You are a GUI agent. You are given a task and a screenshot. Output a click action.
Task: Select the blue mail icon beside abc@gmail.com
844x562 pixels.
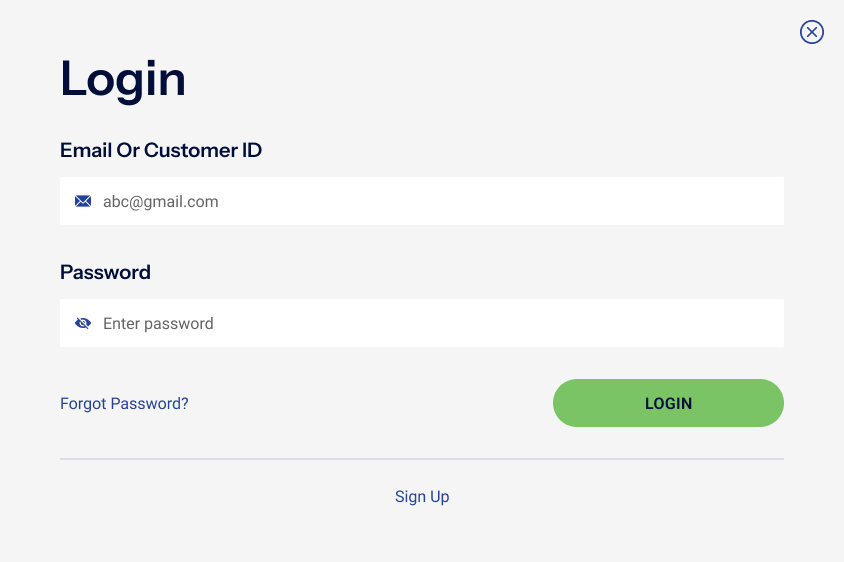click(83, 202)
